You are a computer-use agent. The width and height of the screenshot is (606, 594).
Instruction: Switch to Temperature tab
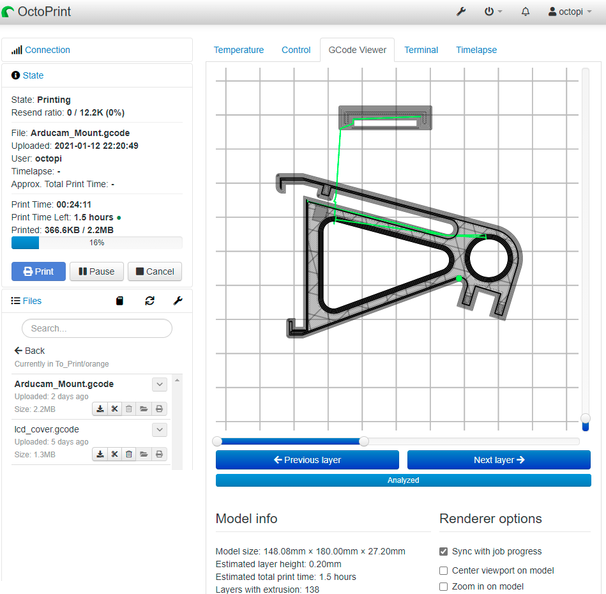click(239, 50)
